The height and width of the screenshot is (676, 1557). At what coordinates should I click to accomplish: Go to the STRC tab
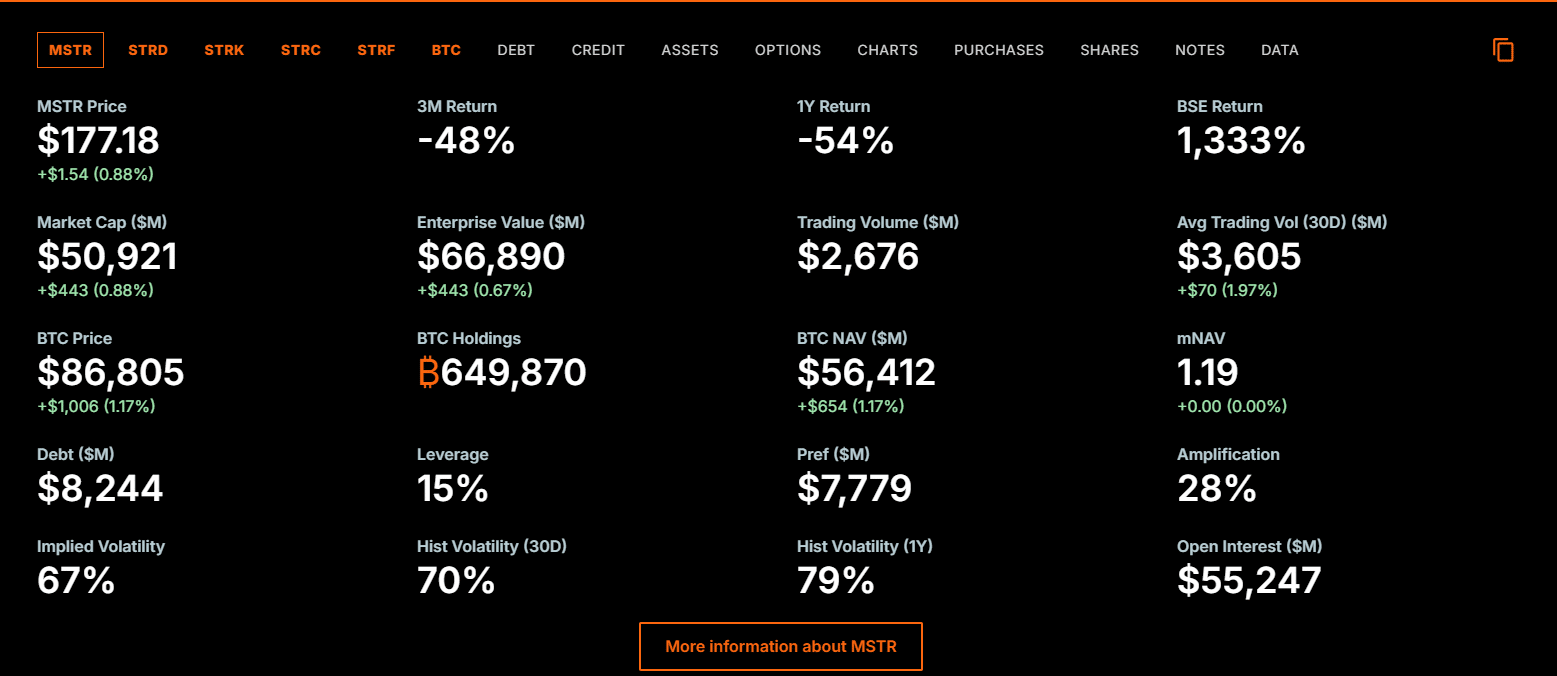tap(301, 50)
